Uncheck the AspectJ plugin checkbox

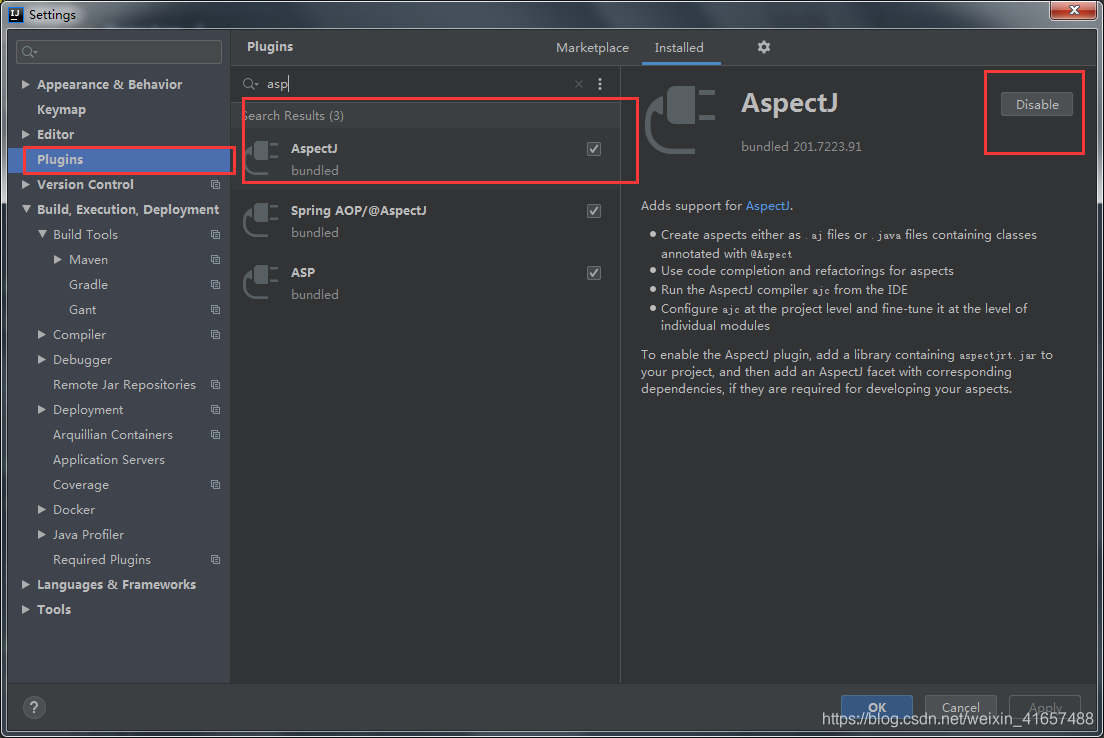[594, 149]
